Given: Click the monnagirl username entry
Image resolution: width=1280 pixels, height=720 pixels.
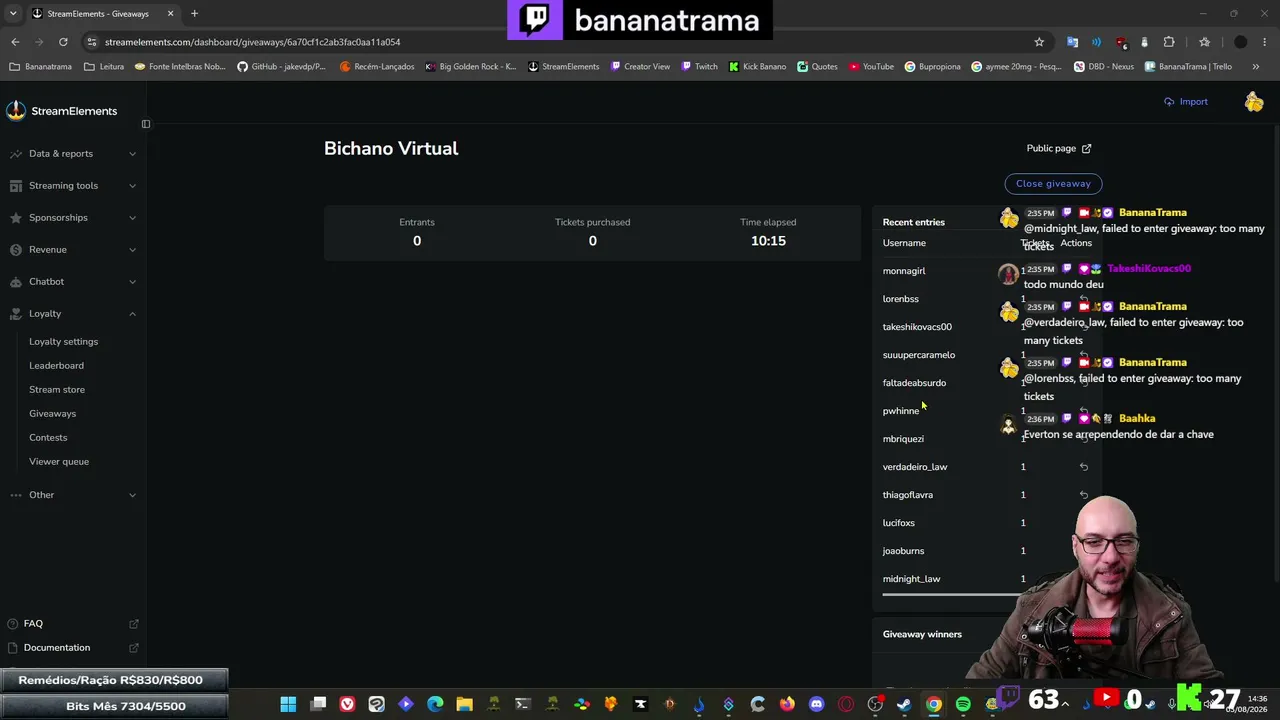Looking at the screenshot, I should 904,271.
